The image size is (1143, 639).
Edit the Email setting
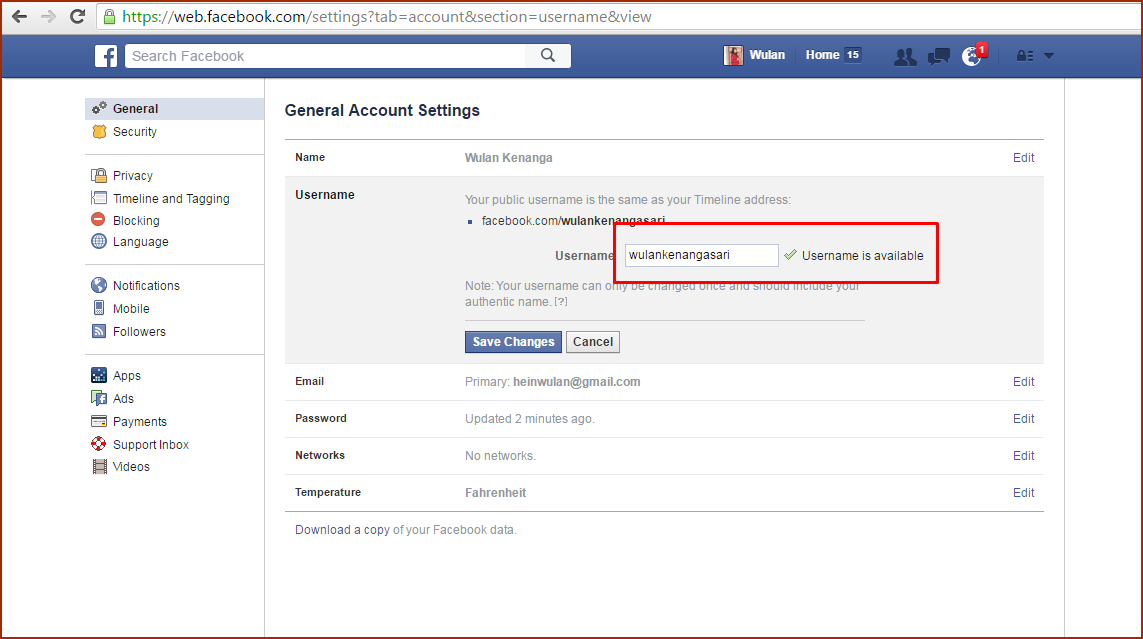(1023, 382)
